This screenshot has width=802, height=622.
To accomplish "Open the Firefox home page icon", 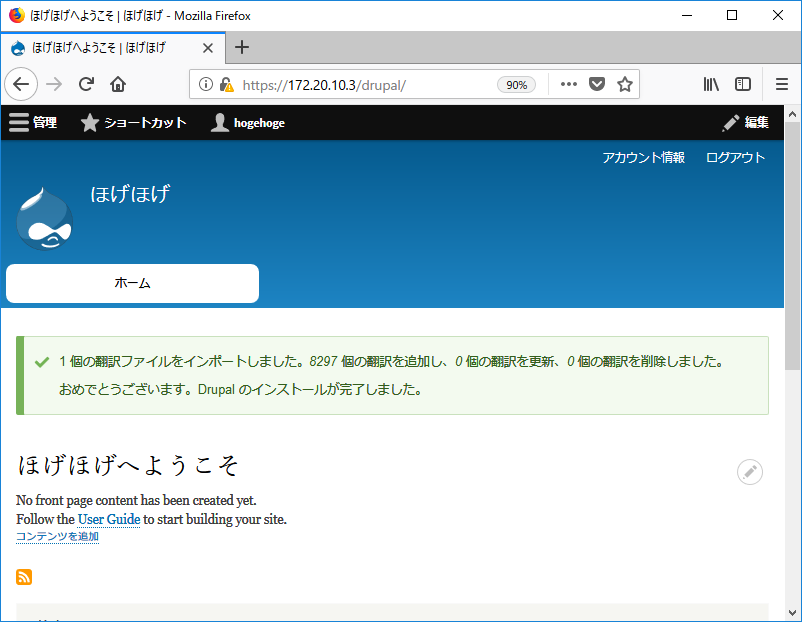I will (x=118, y=84).
